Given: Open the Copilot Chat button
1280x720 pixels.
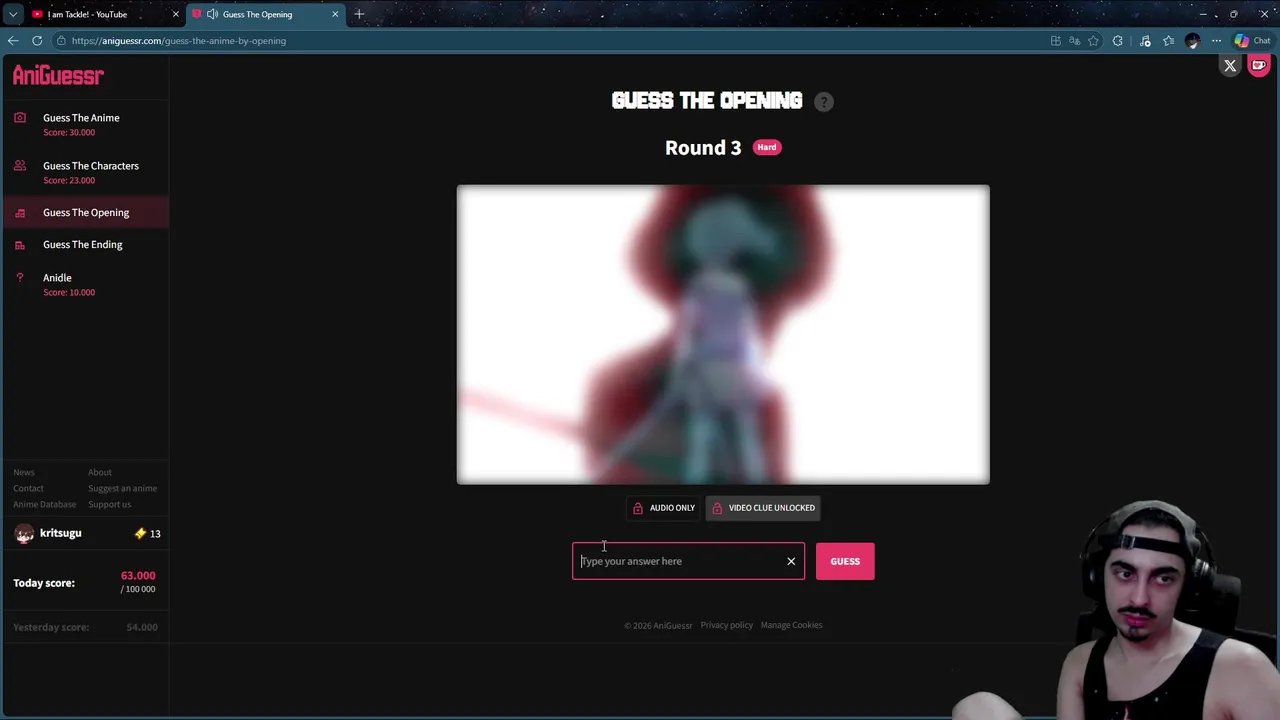Looking at the screenshot, I should pos(1251,41).
